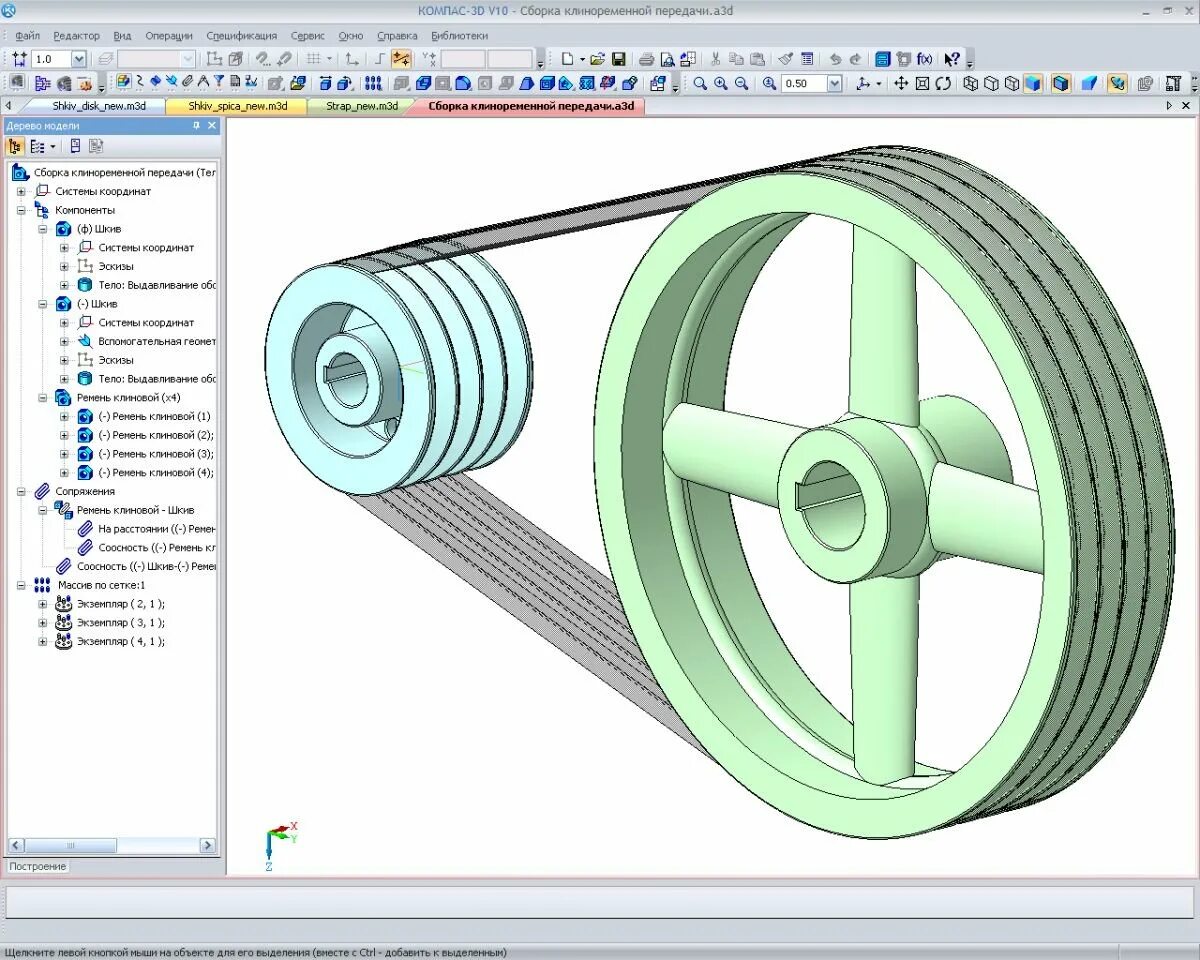Click the pattern array (grid of dots) icon
1200x960 pixels.
(x=373, y=83)
